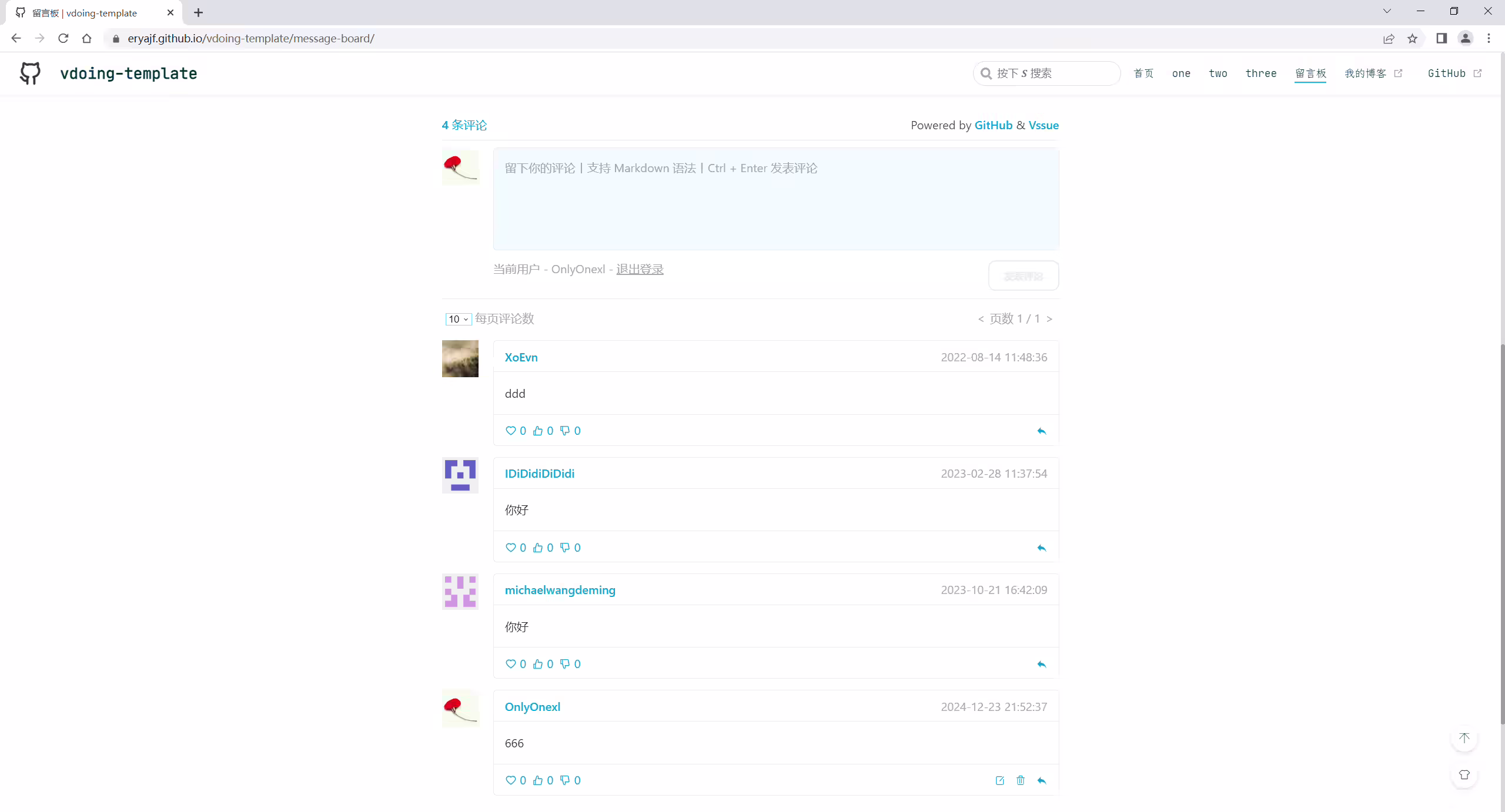Click the 4 条评论 link
Image resolution: width=1505 pixels, height=812 pixels.
coord(464,125)
